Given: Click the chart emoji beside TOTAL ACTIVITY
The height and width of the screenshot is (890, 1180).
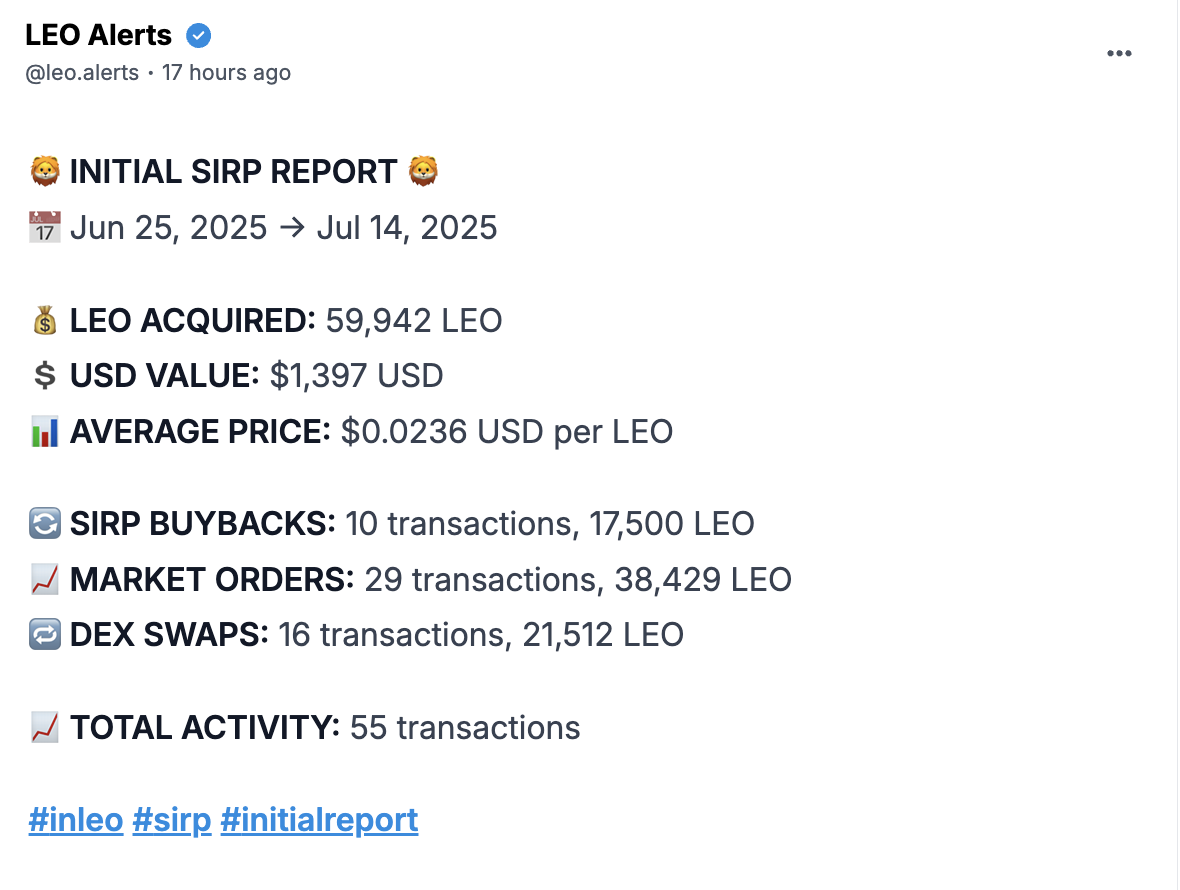Looking at the screenshot, I should tap(45, 727).
